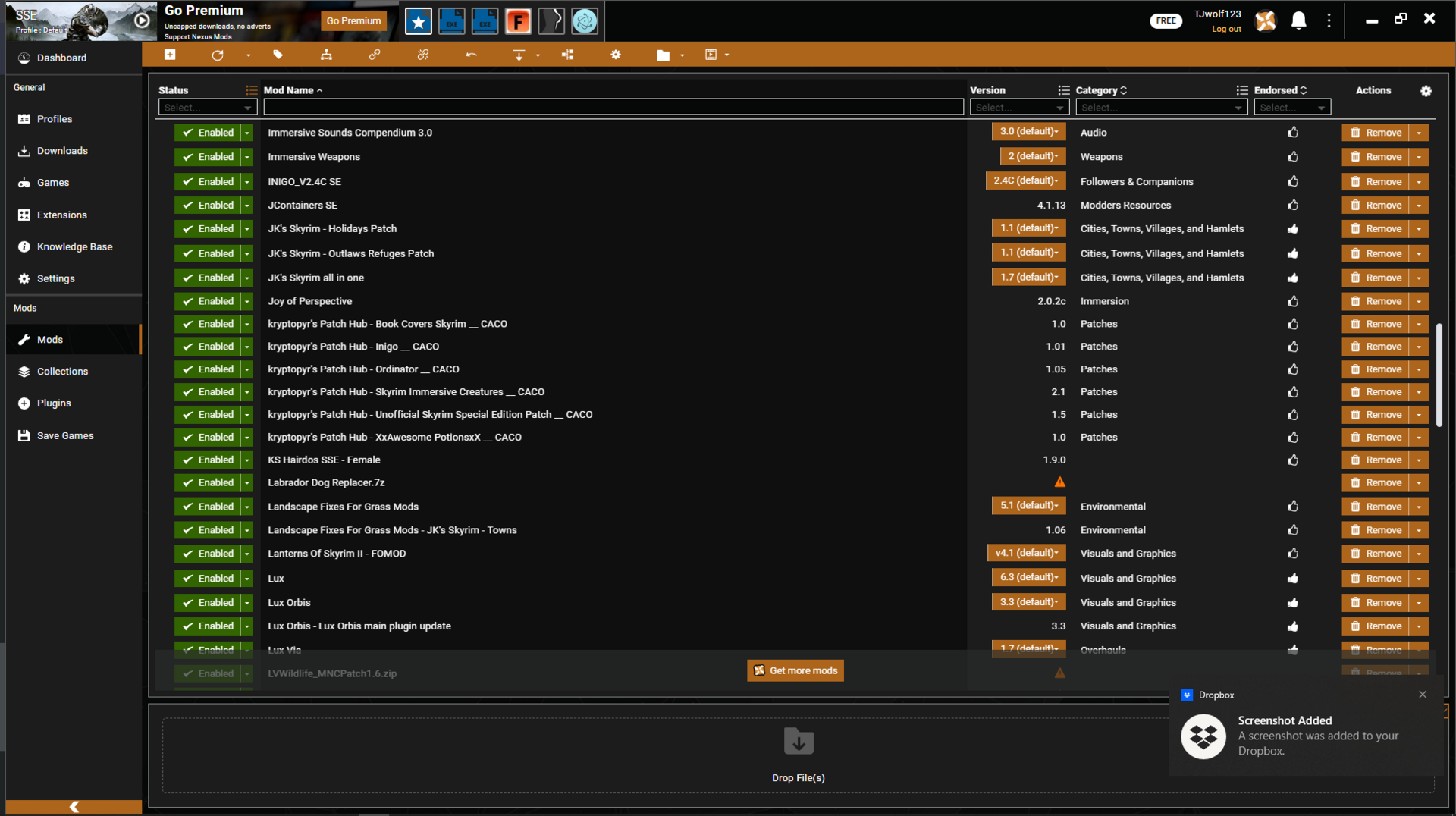Click the filmstrip icon in the toolbar
Image resolution: width=1456 pixels, height=816 pixels.
711,55
